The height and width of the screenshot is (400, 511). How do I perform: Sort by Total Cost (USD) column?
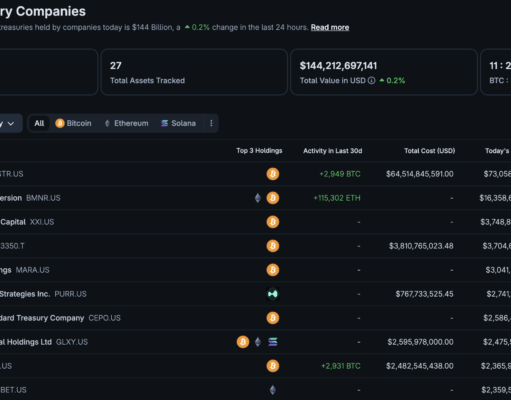[429, 151]
